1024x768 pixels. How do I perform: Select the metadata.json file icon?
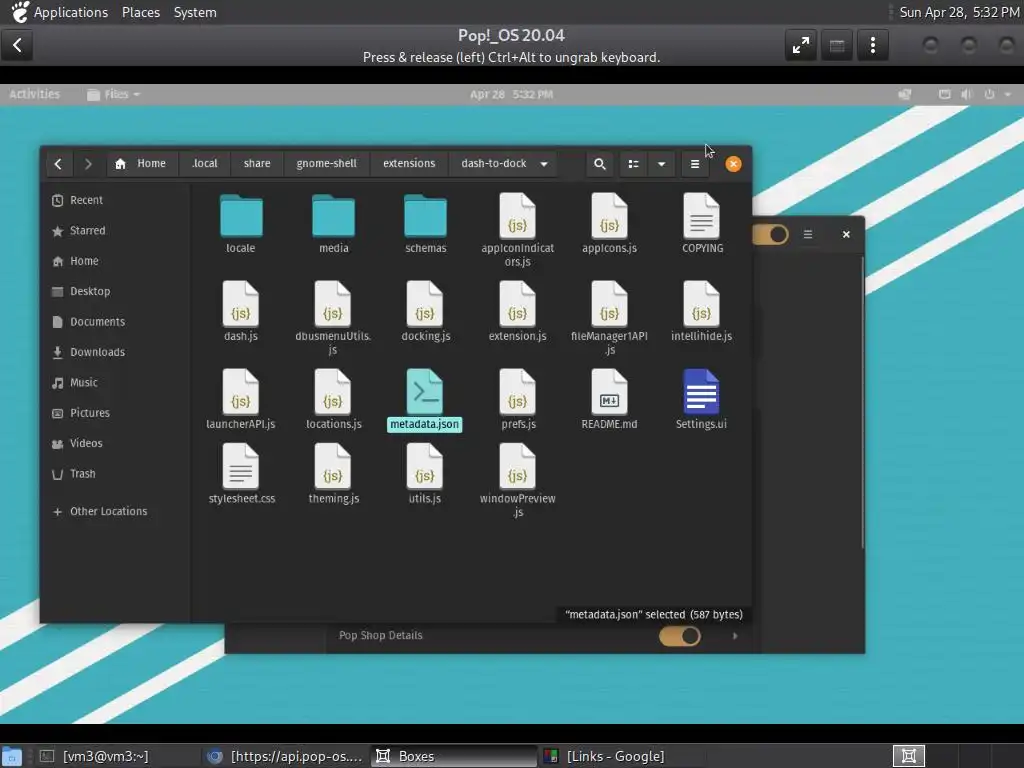coord(425,391)
